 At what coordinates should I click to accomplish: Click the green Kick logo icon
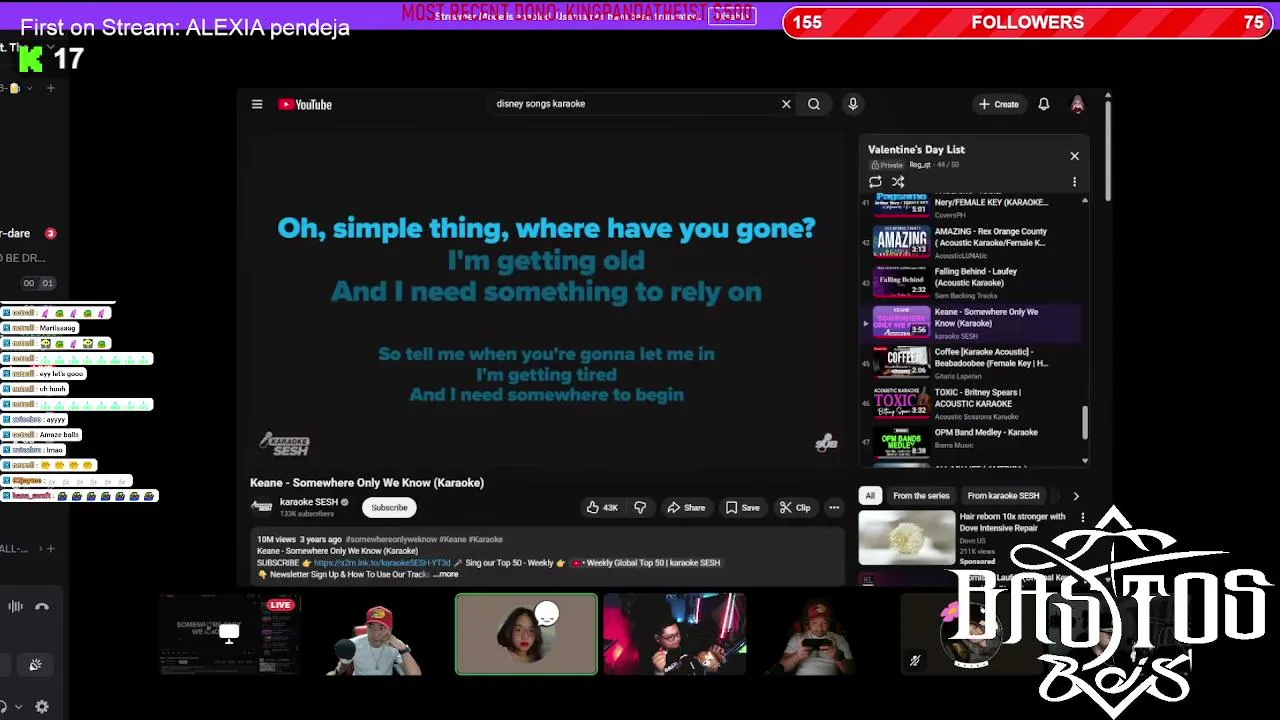click(x=31, y=59)
